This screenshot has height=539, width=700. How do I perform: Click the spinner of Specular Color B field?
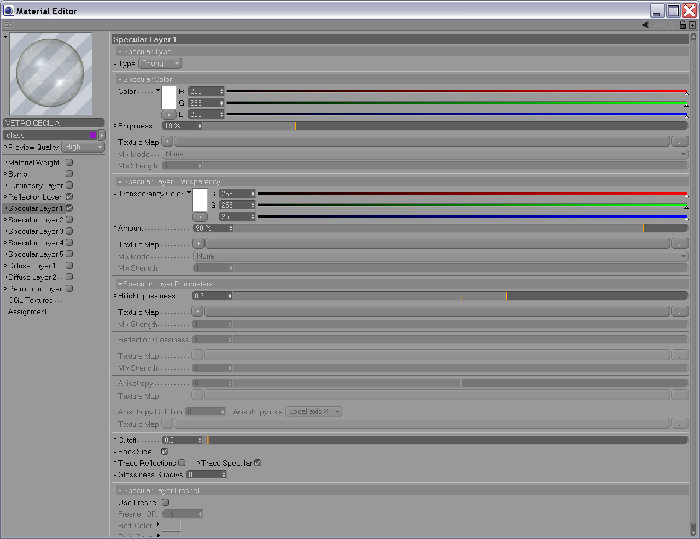[x=221, y=114]
